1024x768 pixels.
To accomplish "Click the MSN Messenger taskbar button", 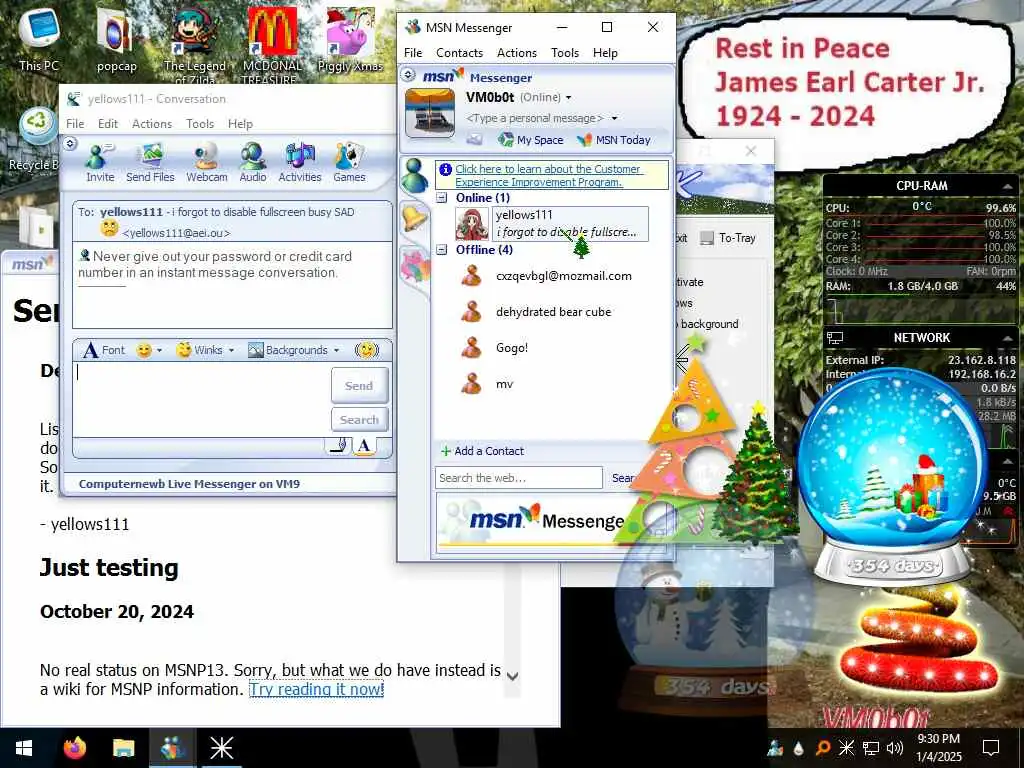I will click(172, 748).
